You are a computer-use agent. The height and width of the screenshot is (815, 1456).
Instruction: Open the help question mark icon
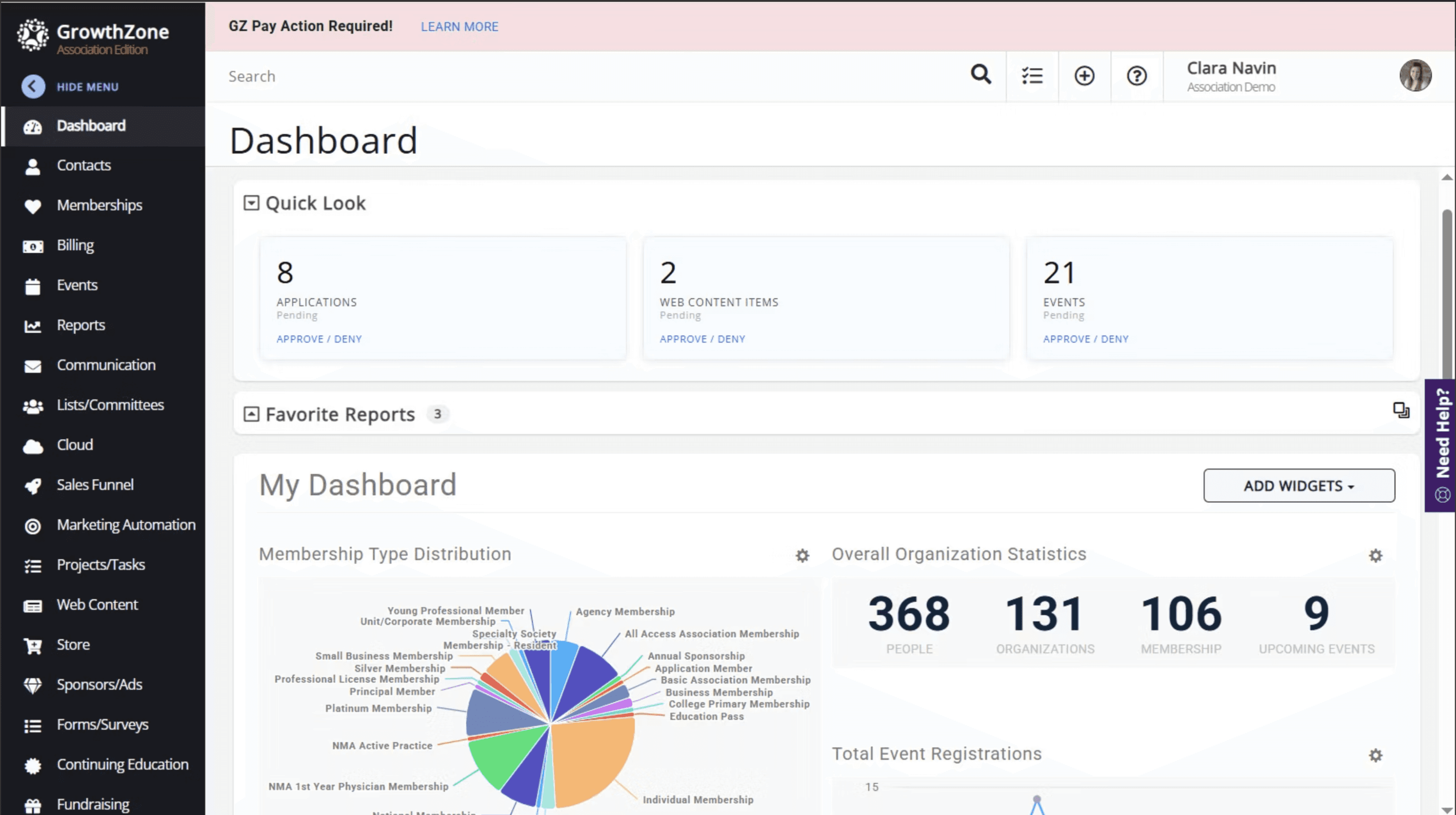1136,76
